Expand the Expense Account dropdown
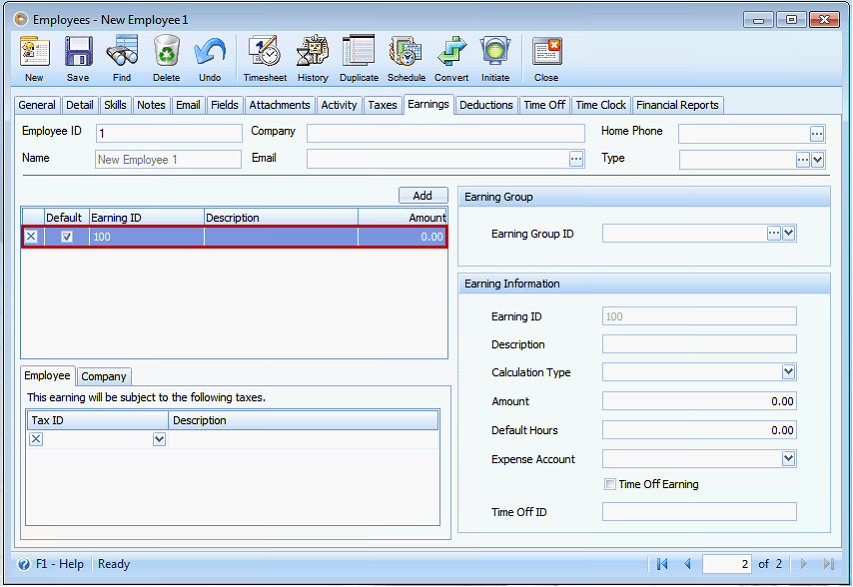This screenshot has width=853, height=587. tap(789, 459)
